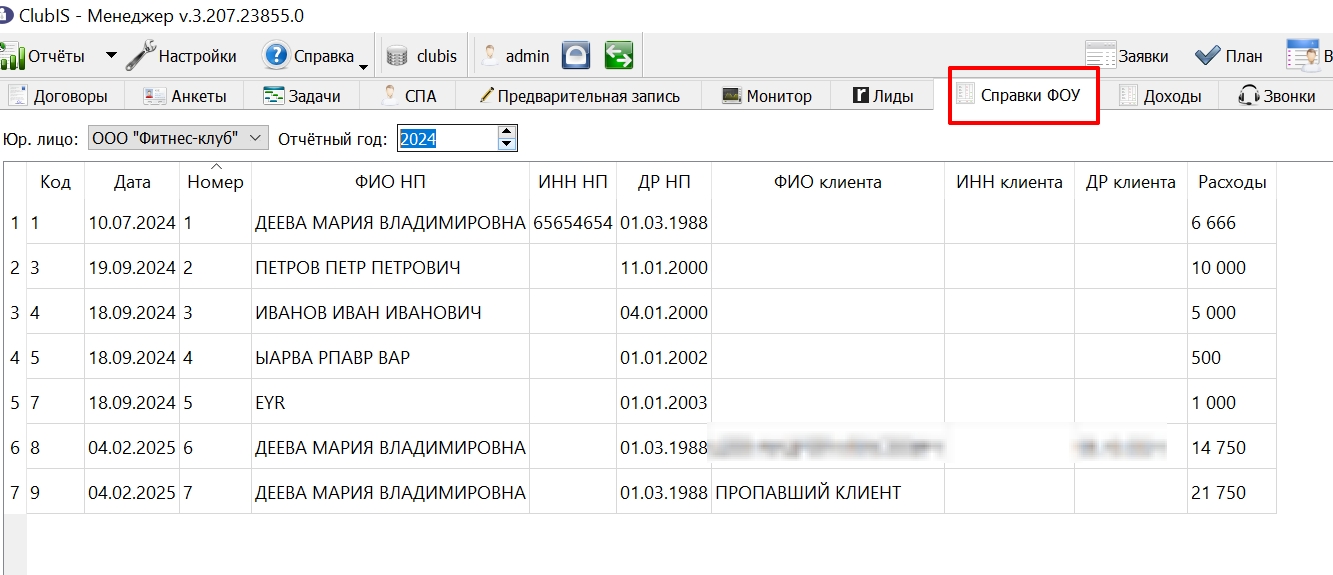Click the calendar-person icon at far right

1302,56
